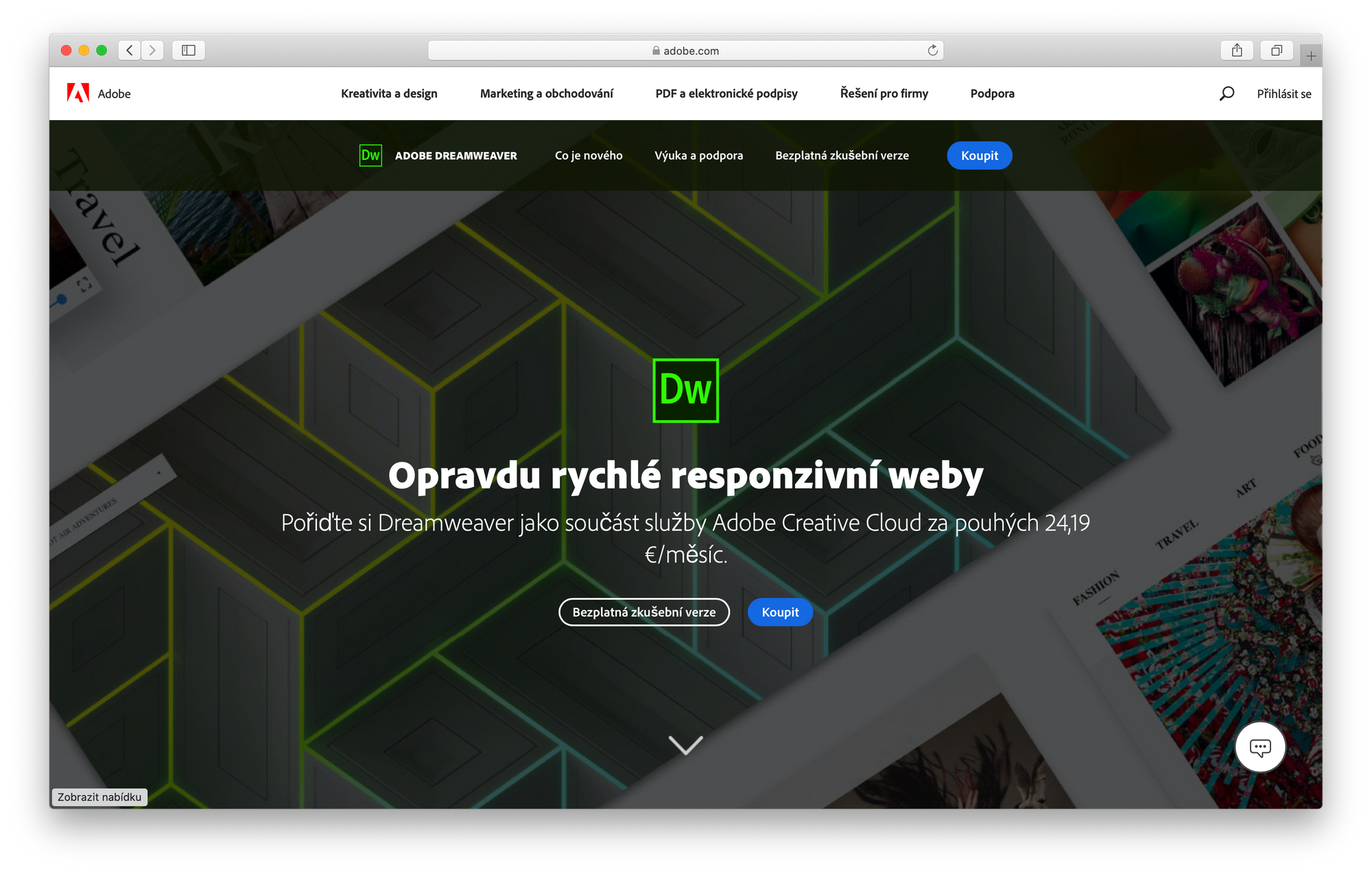The image size is (1372, 874).
Task: Toggle the Safari sidebar
Action: click(x=189, y=50)
